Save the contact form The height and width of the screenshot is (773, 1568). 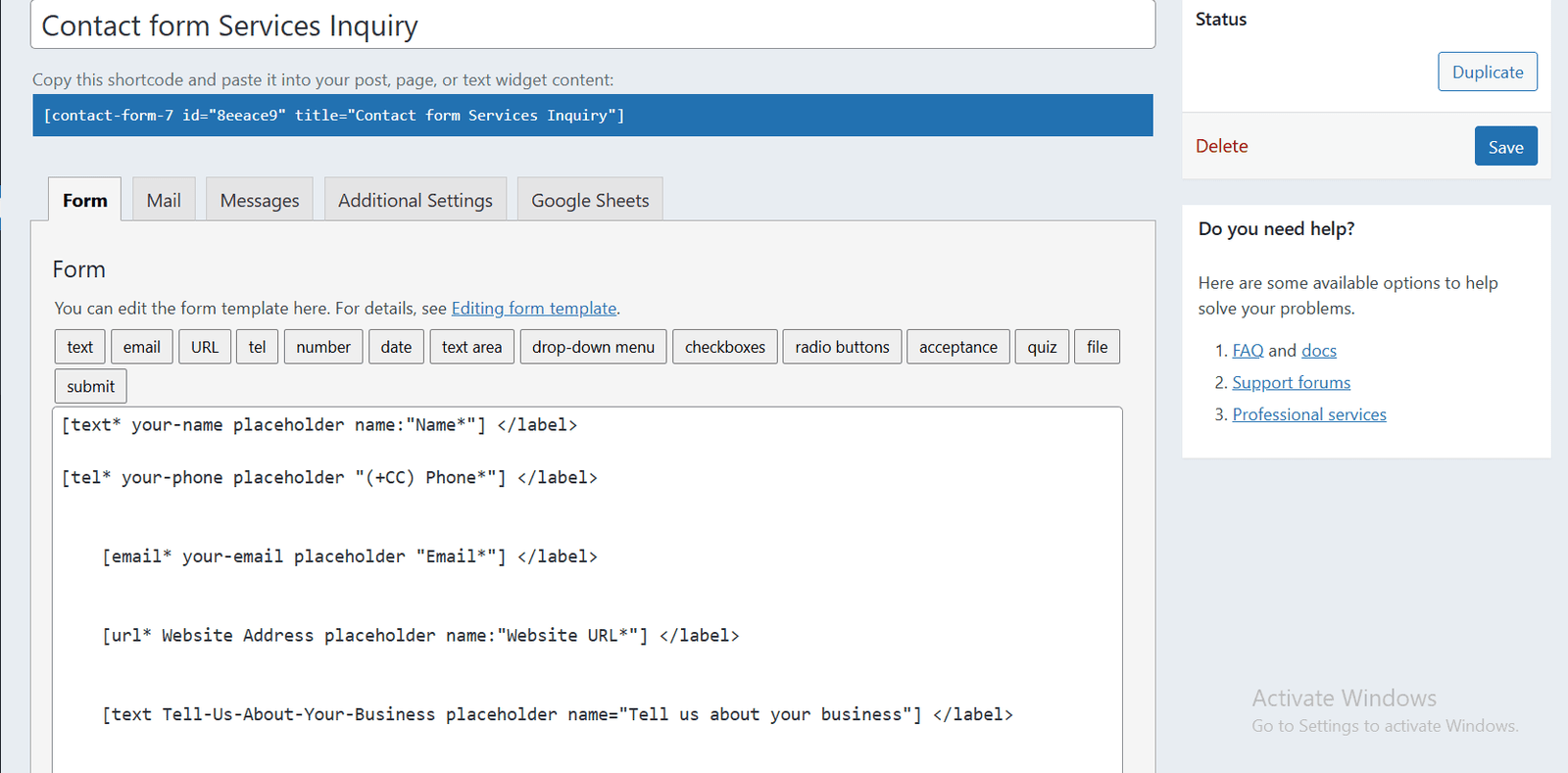(1505, 146)
